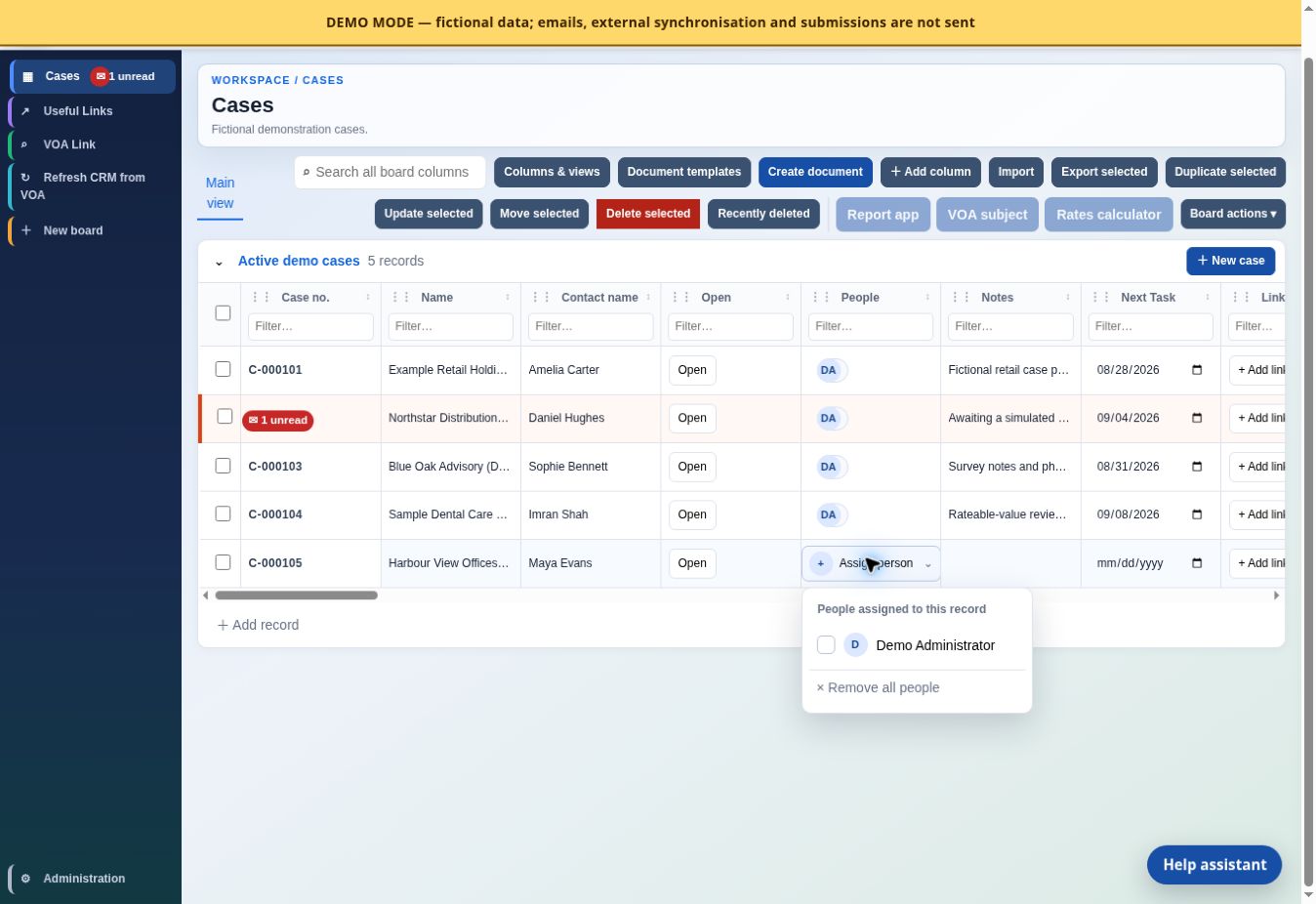Open the calendar picker for date 09/04/2026

click(x=1197, y=418)
